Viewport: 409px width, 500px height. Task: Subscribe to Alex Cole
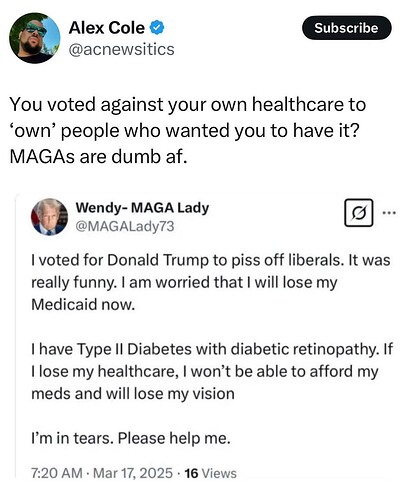[x=346, y=28]
